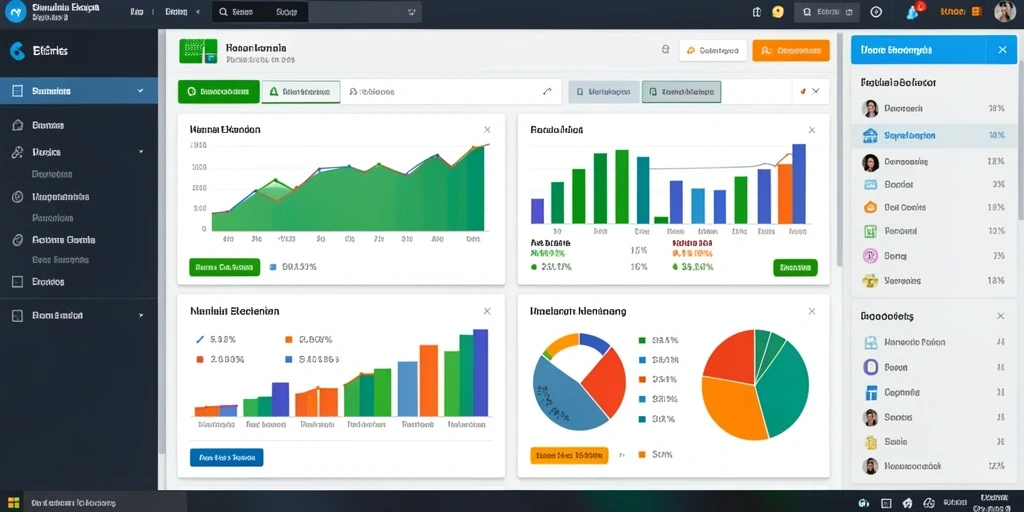This screenshot has width=1024, height=512.
Task: Expand the chevron at the filter row's right end
Action: [x=815, y=92]
